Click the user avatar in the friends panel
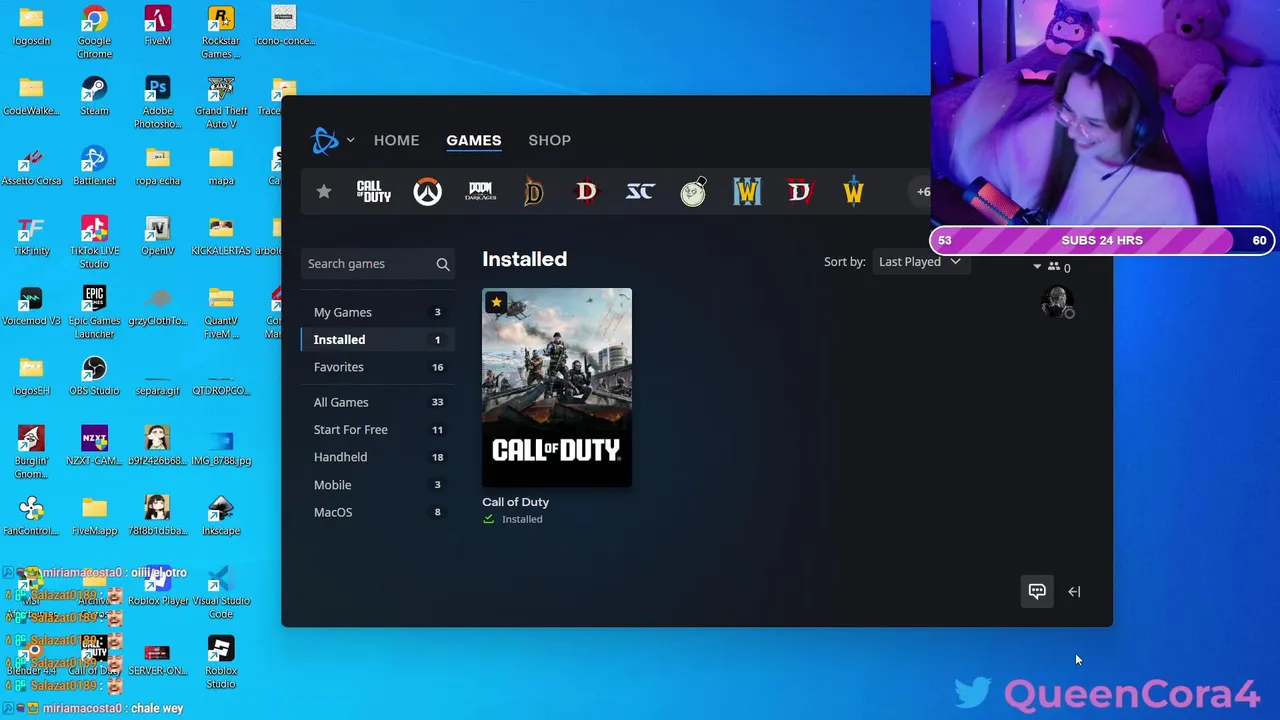1280x720 pixels. click(1057, 302)
